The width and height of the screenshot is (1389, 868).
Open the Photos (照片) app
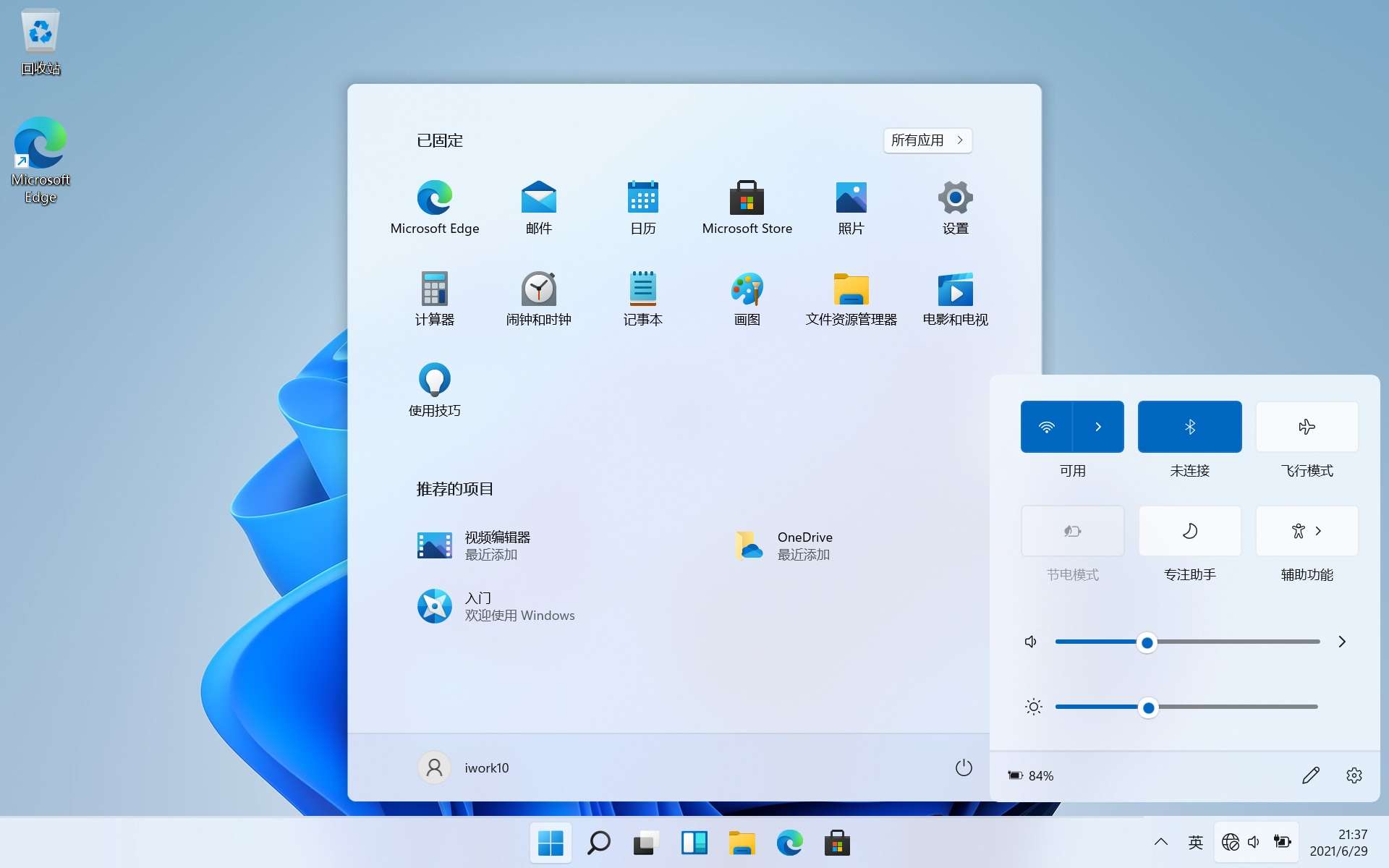tap(851, 207)
